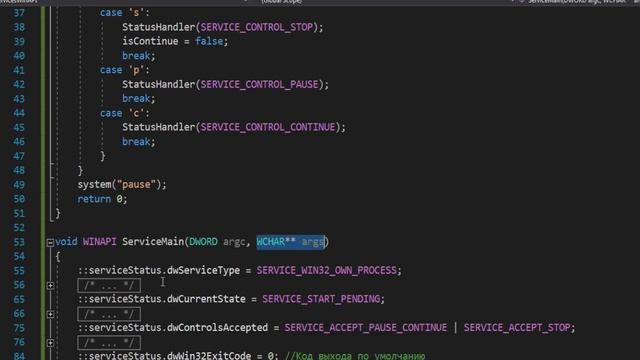Click the collapsed comment box after dwControlsAccepted line
The height and width of the screenshot is (360, 640).
click(109, 342)
